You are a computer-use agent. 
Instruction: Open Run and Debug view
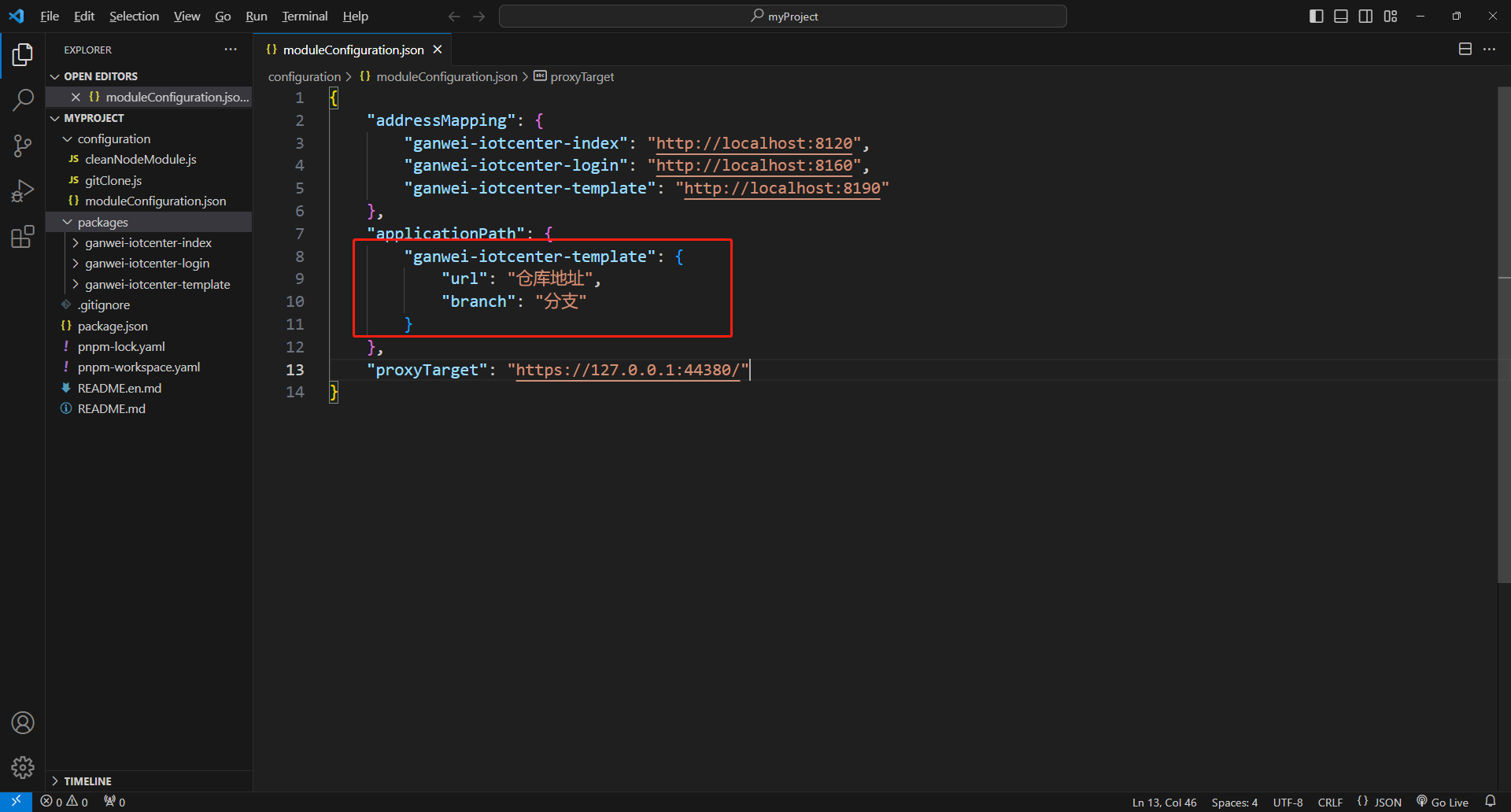[x=23, y=191]
